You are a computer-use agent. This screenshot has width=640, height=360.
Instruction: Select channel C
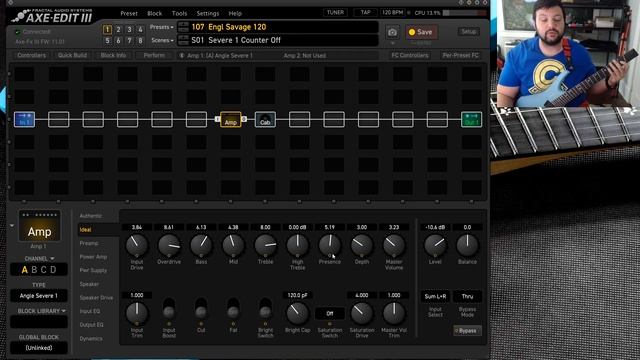pos(44,270)
